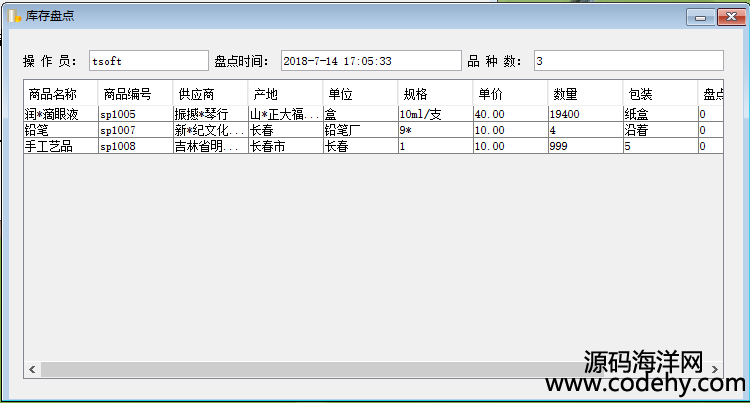Image resolution: width=750 pixels, height=403 pixels.
Task: Select the 润*滴眼液 product name cell
Action: [x=61, y=114]
